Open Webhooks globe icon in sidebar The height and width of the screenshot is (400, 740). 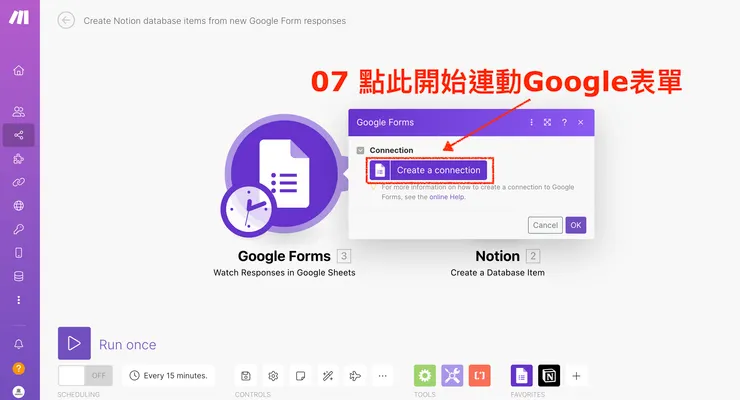[18, 206]
